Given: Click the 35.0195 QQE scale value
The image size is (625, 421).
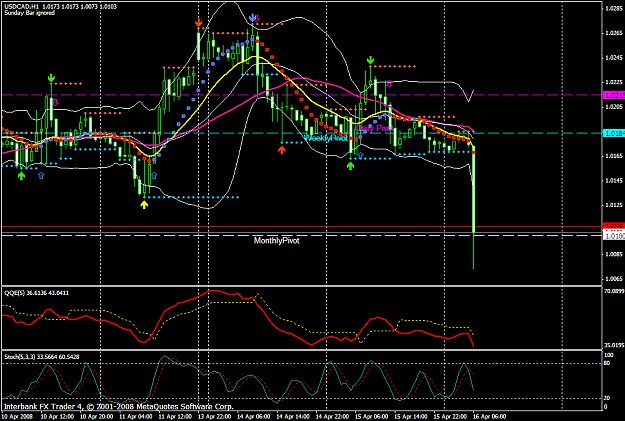Looking at the screenshot, I should click(614, 345).
